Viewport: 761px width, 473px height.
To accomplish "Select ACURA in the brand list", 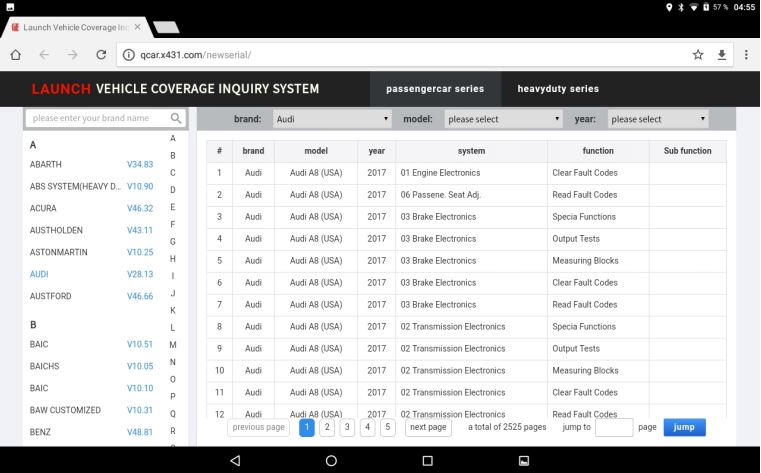I will [x=43, y=208].
